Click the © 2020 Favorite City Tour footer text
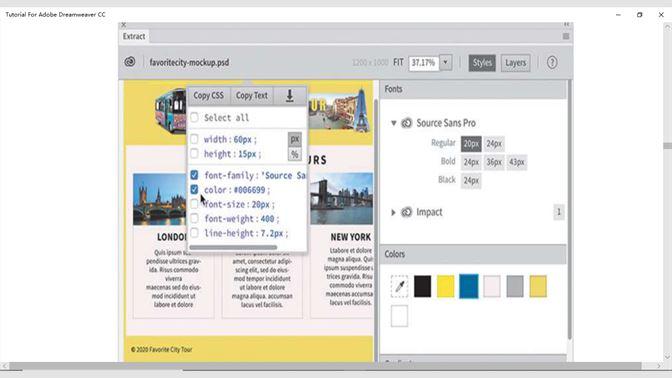 pos(162,350)
